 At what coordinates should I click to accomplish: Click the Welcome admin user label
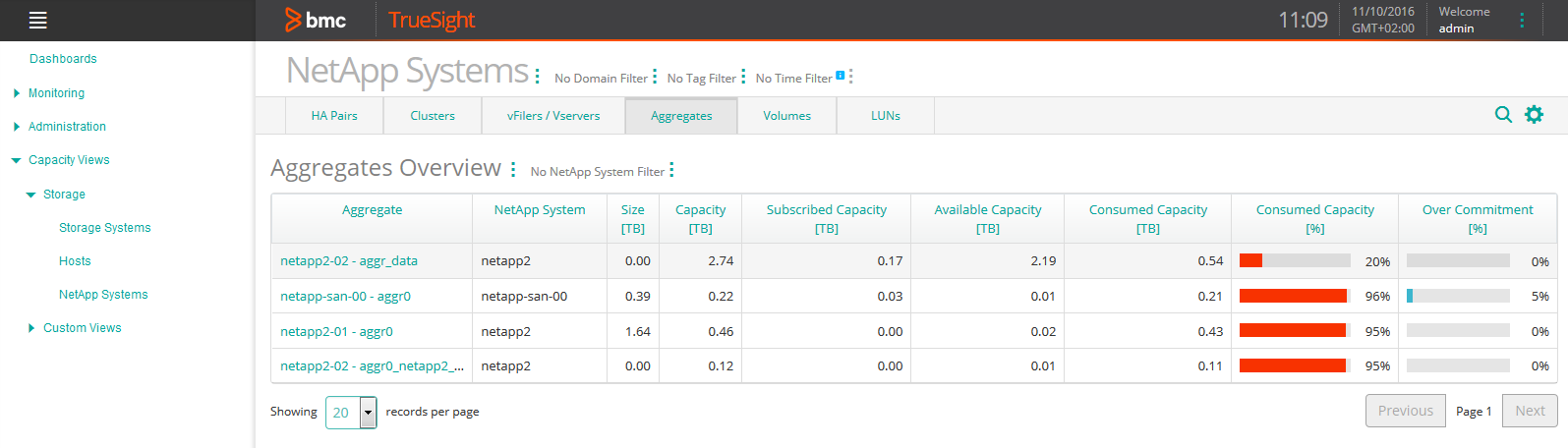pos(1464,20)
